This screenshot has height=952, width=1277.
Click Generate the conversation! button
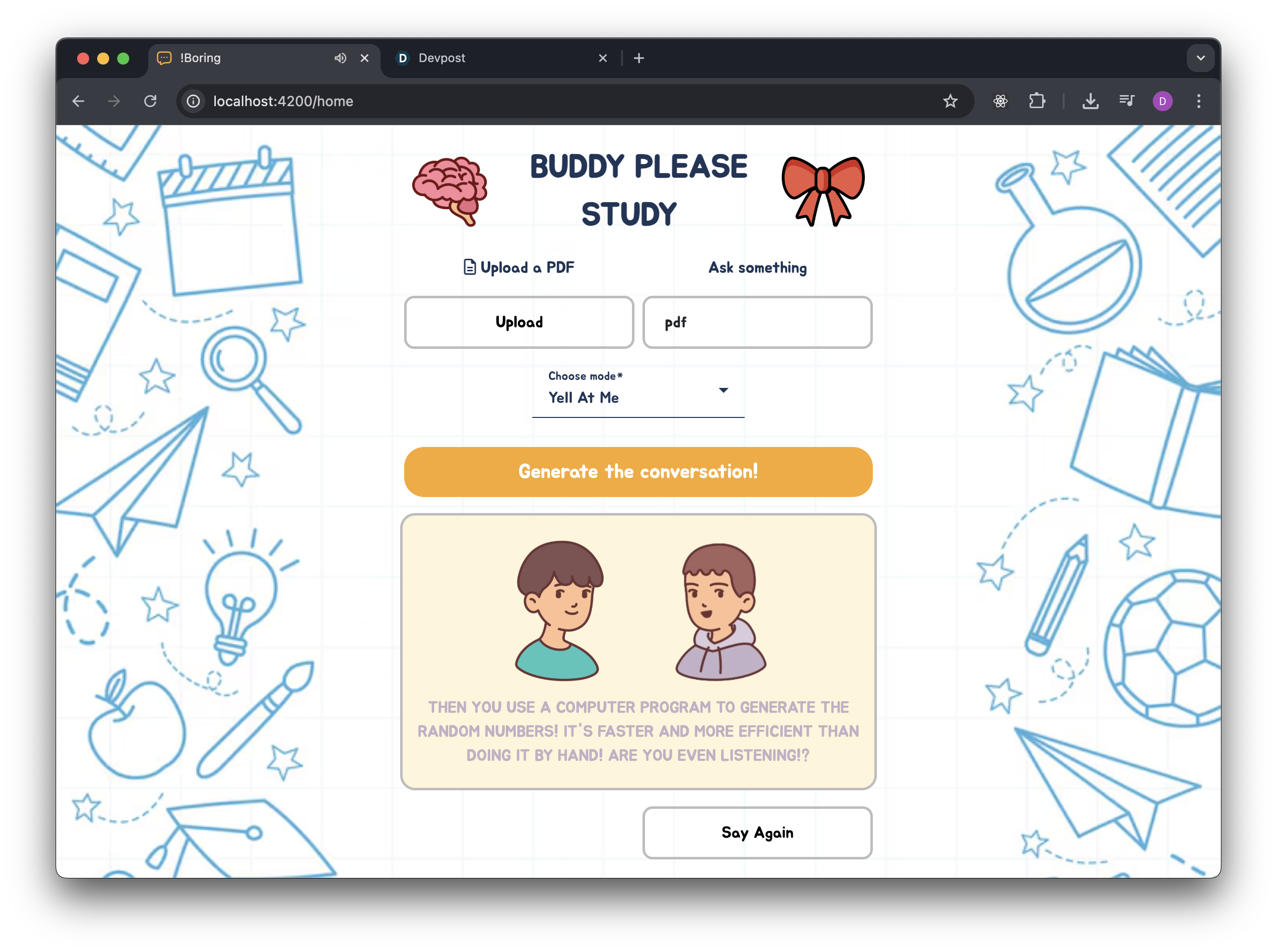click(638, 471)
